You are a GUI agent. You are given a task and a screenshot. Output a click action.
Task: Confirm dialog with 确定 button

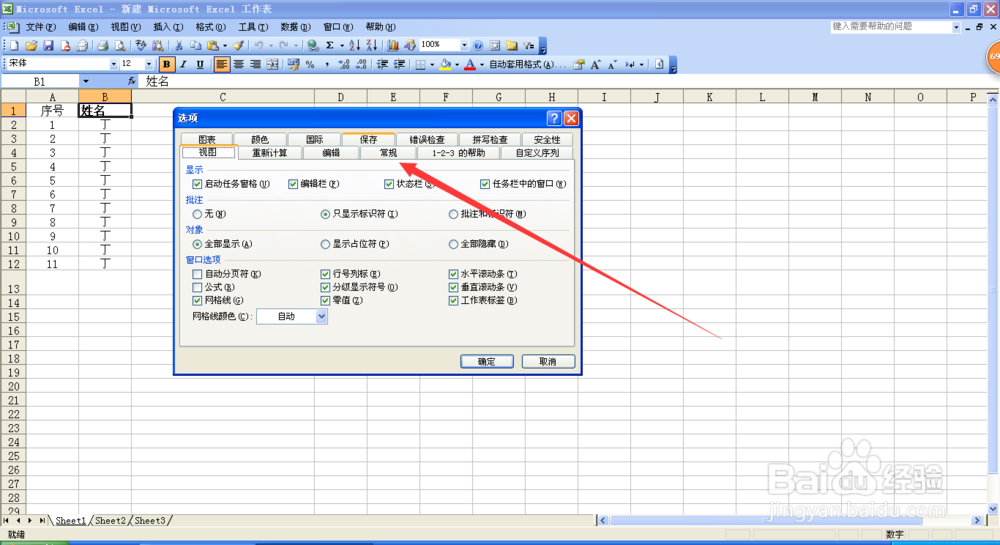[x=487, y=361]
